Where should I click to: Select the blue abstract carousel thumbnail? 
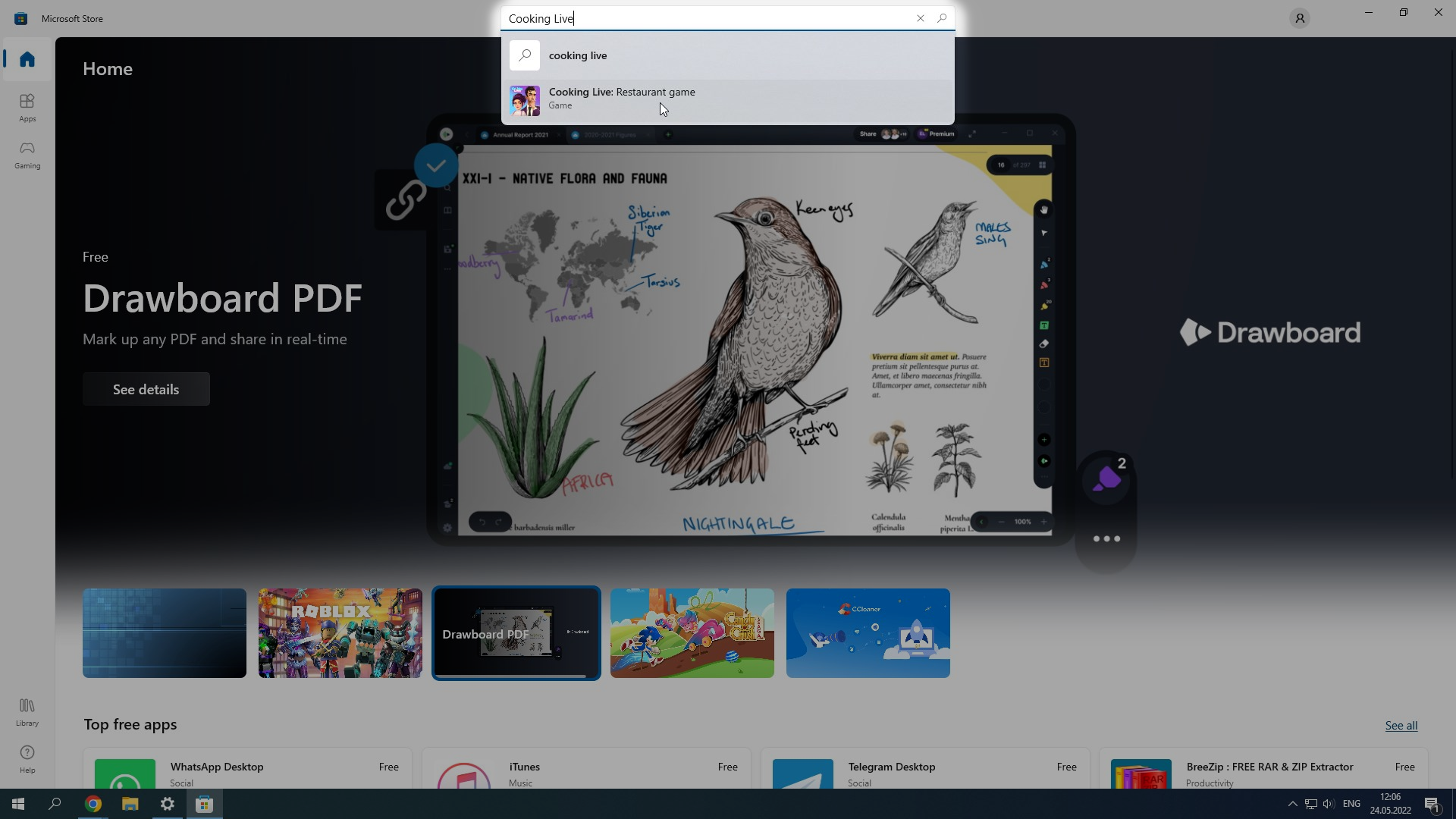coord(165,633)
